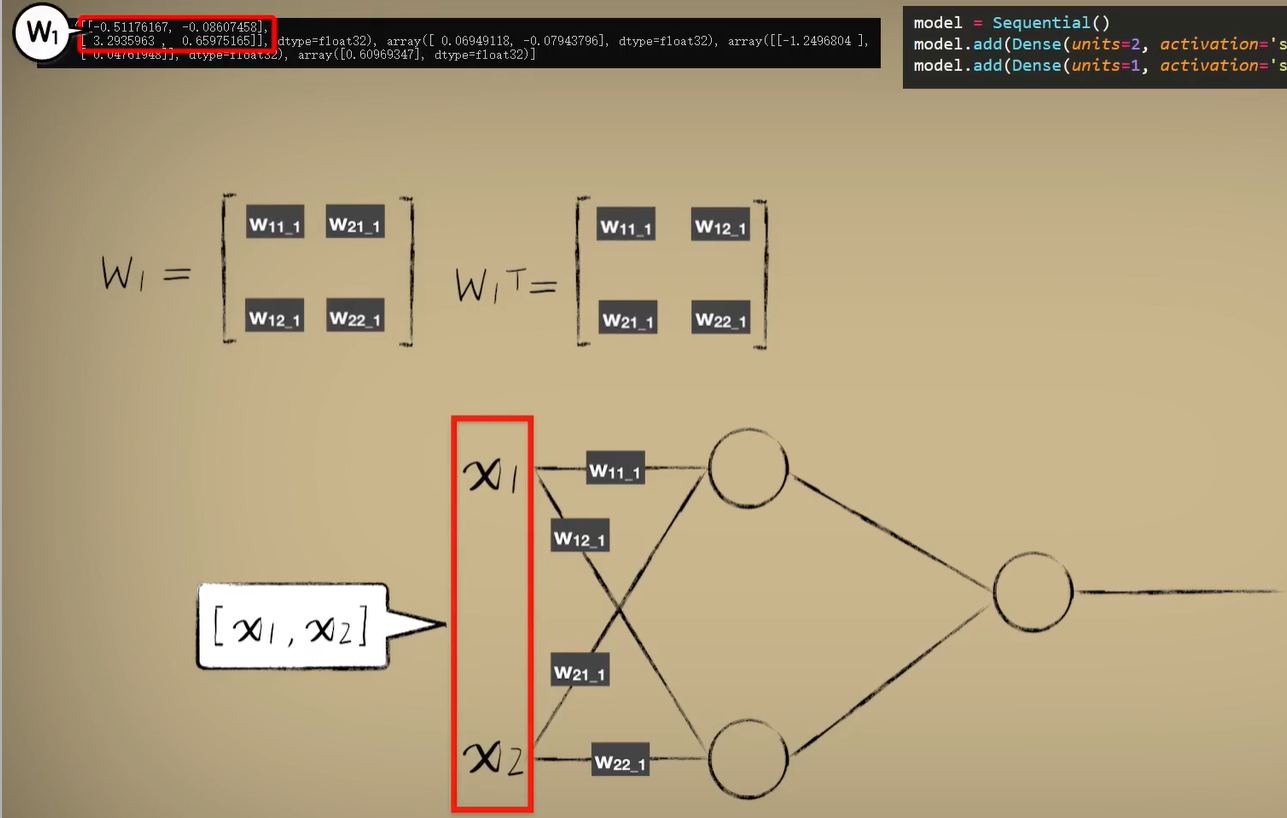Click w11_1 in the W1 matrix
Image resolution: width=1287 pixels, height=818 pixels.
(x=275, y=223)
